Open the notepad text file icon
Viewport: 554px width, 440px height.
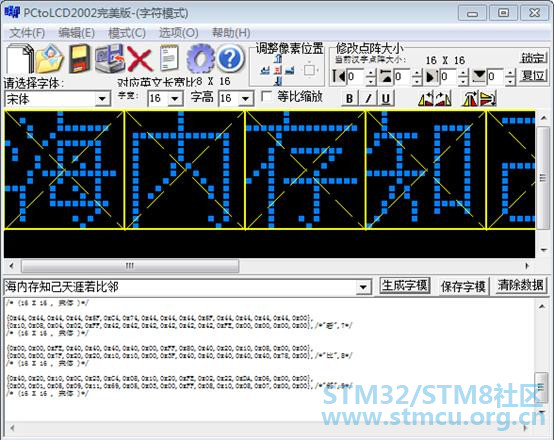coord(169,58)
